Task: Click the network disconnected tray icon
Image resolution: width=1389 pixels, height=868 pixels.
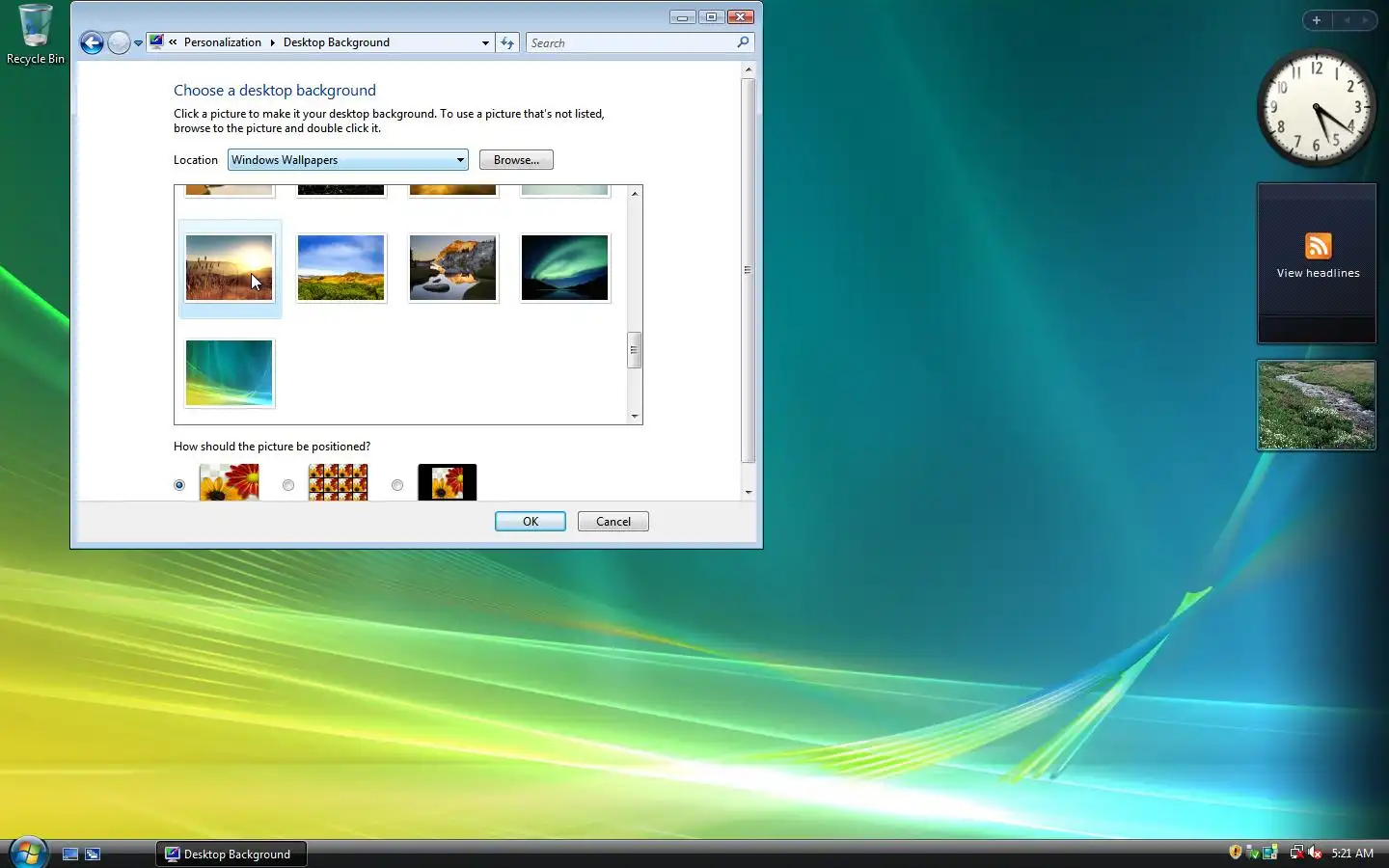Action: [1297, 853]
